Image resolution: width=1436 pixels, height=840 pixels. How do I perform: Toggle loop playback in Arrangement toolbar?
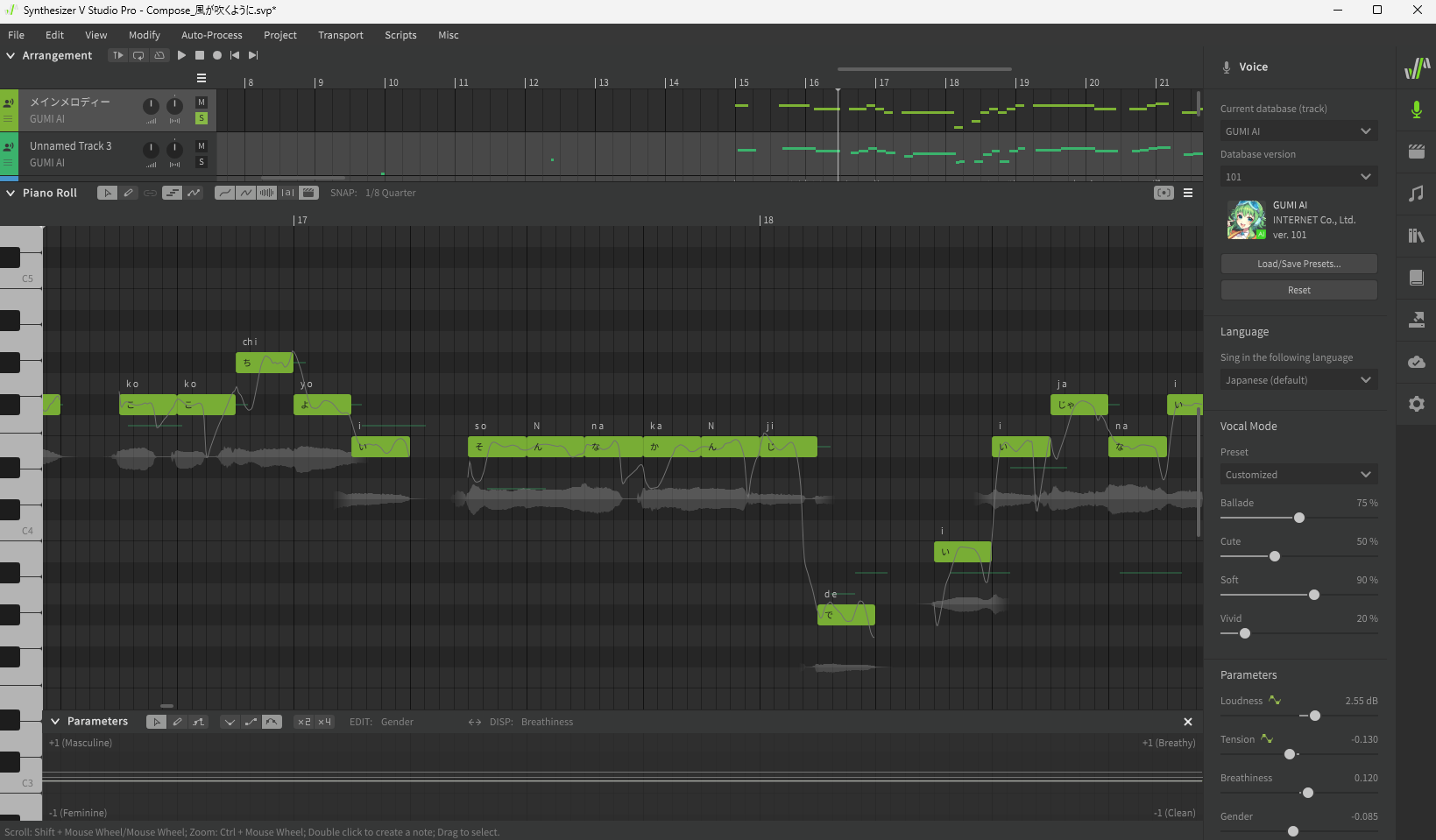click(138, 55)
